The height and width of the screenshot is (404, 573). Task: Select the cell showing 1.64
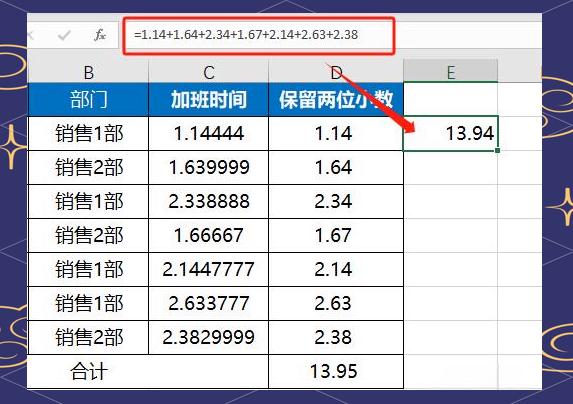tap(336, 167)
